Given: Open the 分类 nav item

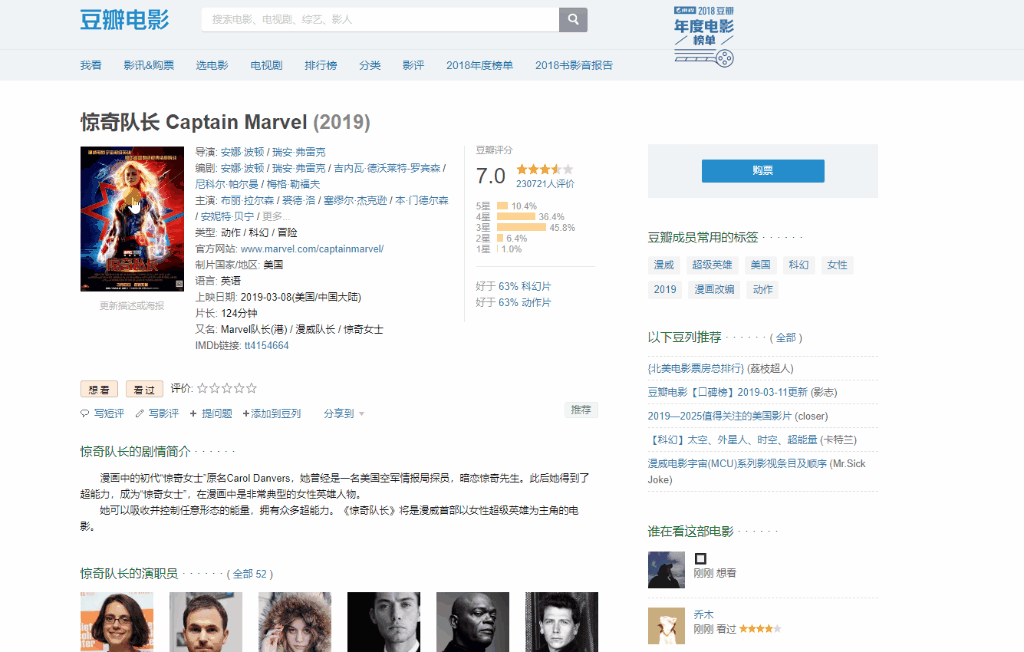Looking at the screenshot, I should (370, 65).
